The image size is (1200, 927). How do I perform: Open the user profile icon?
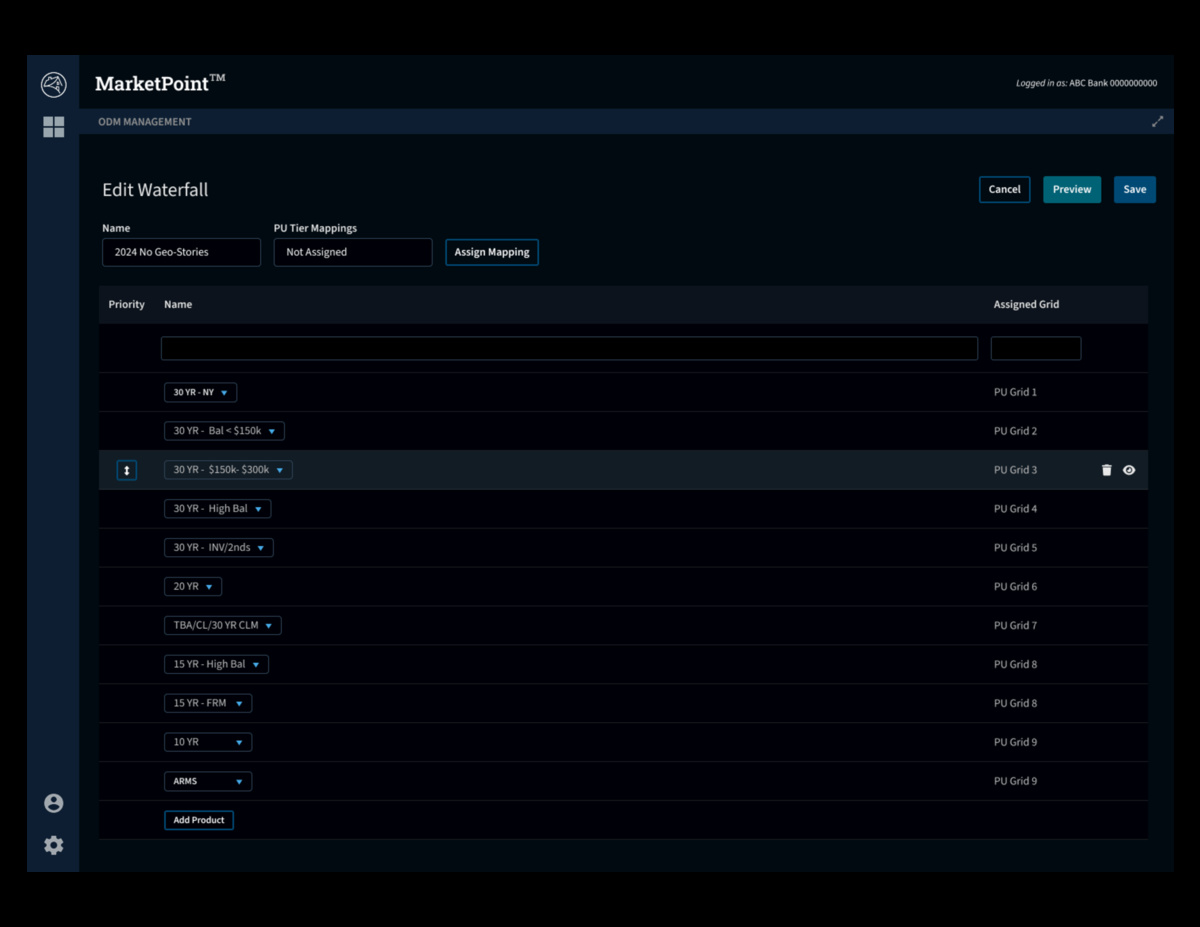[x=53, y=804]
